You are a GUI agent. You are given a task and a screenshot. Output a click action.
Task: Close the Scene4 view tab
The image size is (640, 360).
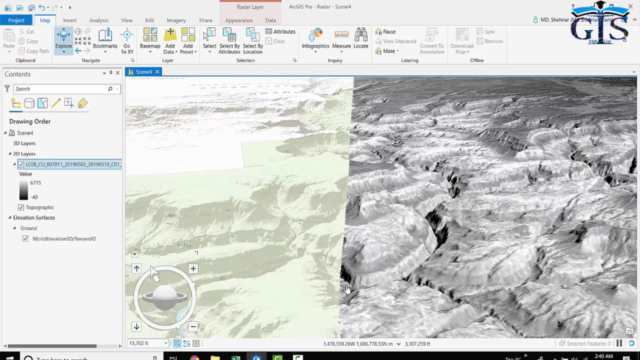(x=157, y=72)
